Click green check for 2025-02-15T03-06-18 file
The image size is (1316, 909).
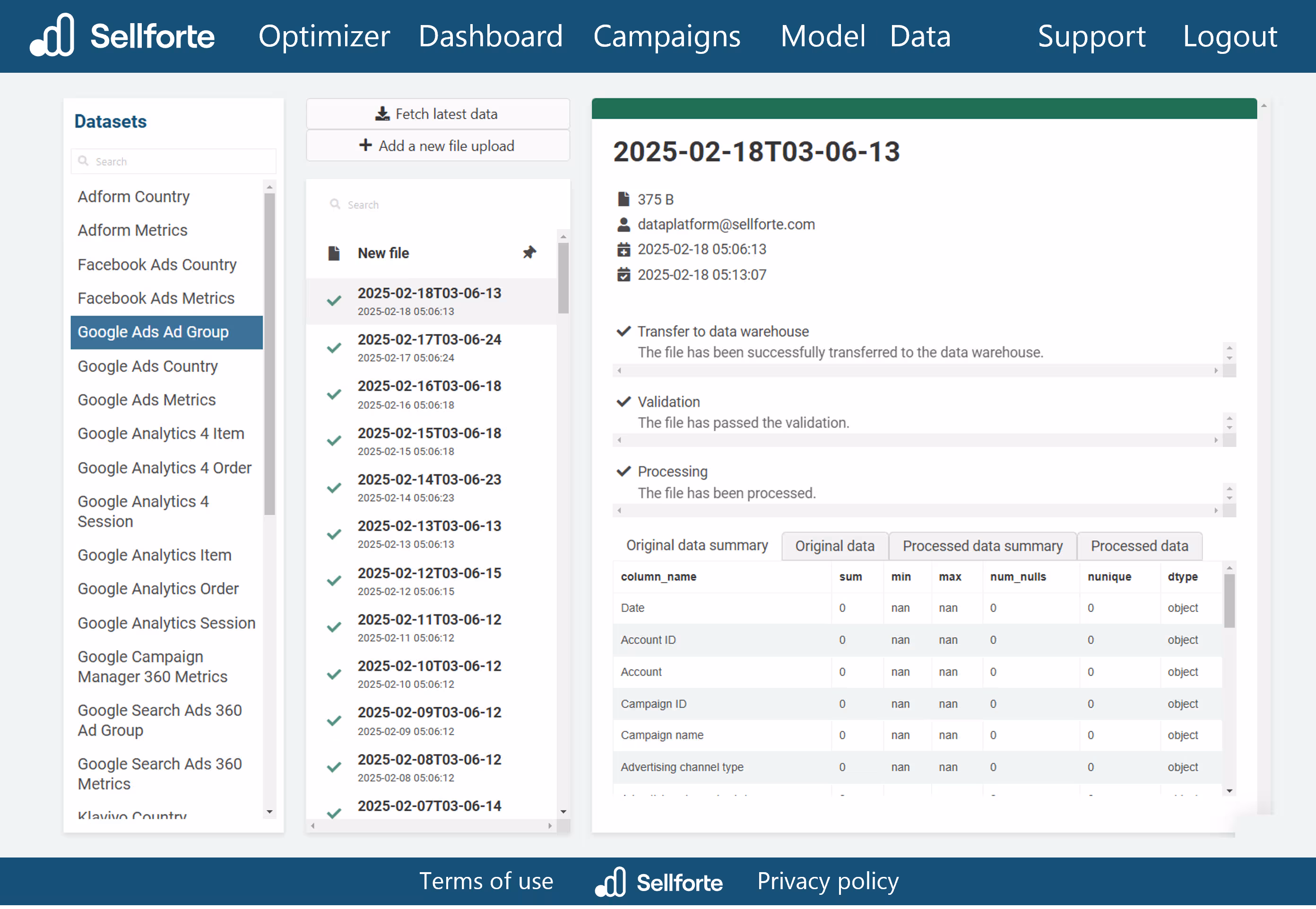[x=334, y=441]
